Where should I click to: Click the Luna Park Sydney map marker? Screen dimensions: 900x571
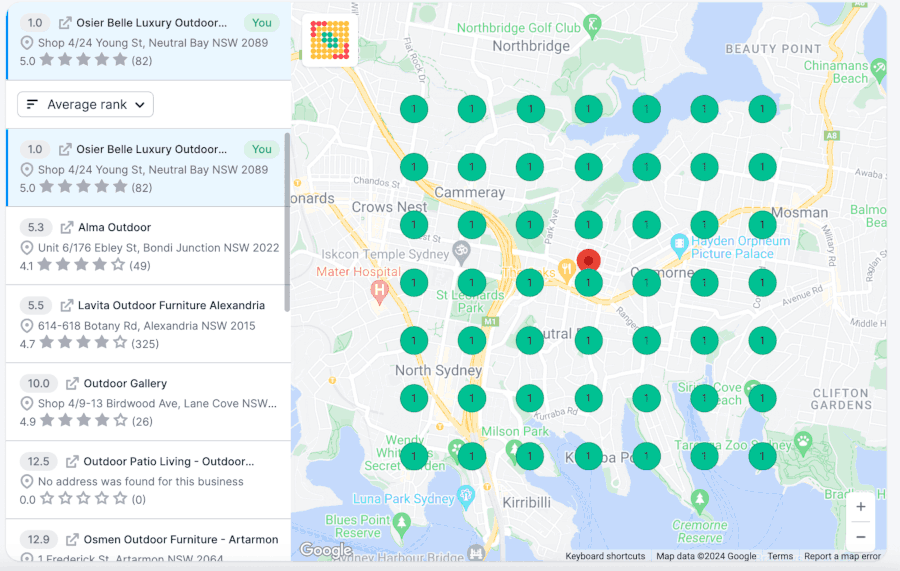point(465,497)
